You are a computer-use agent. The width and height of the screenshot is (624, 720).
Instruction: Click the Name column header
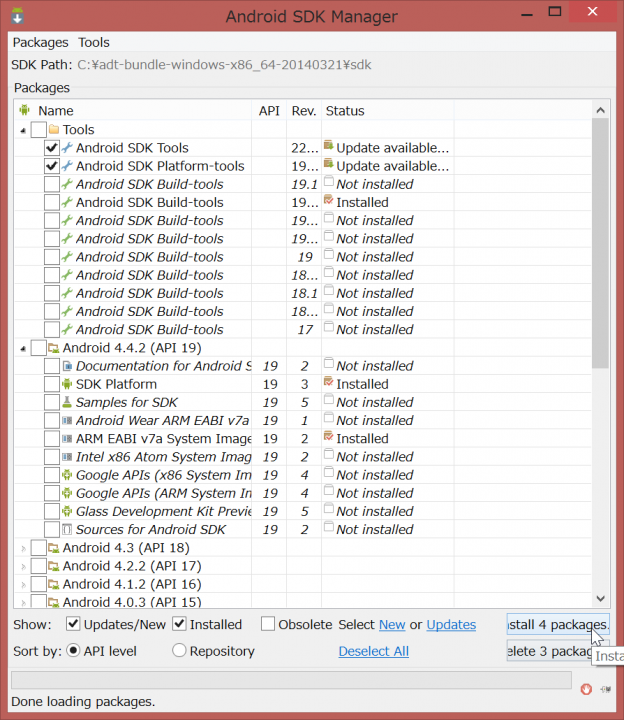click(x=133, y=111)
